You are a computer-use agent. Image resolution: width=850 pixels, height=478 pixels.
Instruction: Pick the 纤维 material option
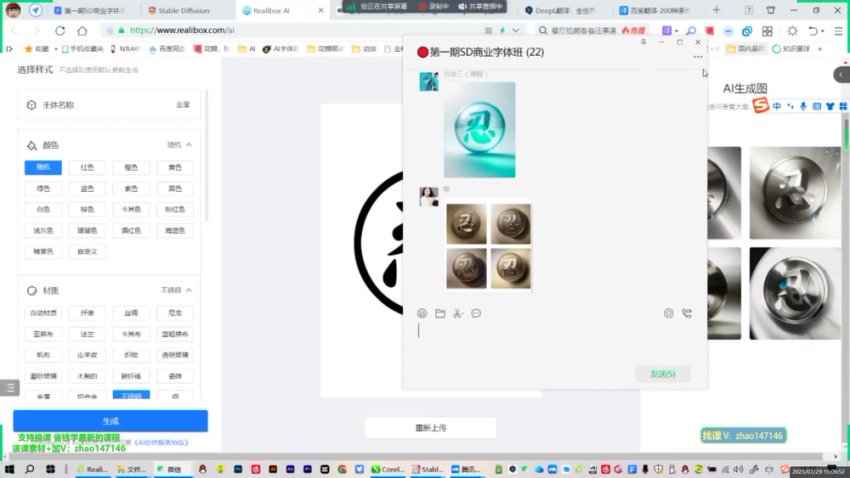point(87,312)
